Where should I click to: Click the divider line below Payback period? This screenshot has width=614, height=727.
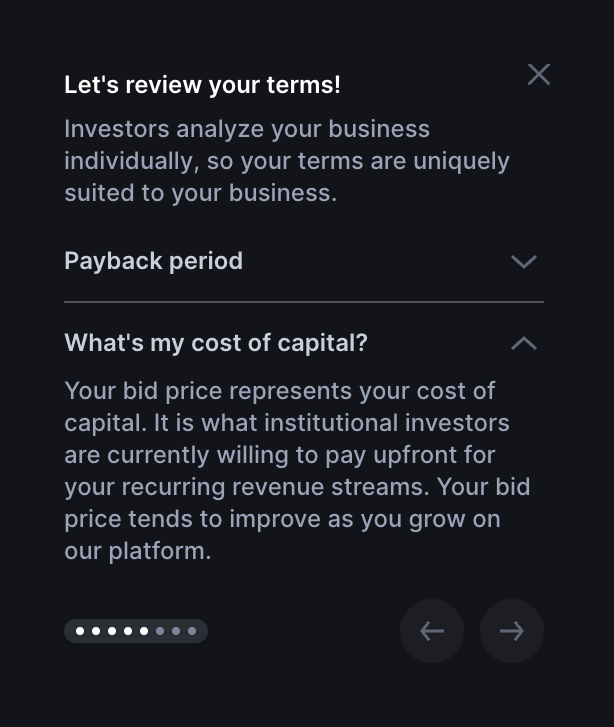point(304,301)
